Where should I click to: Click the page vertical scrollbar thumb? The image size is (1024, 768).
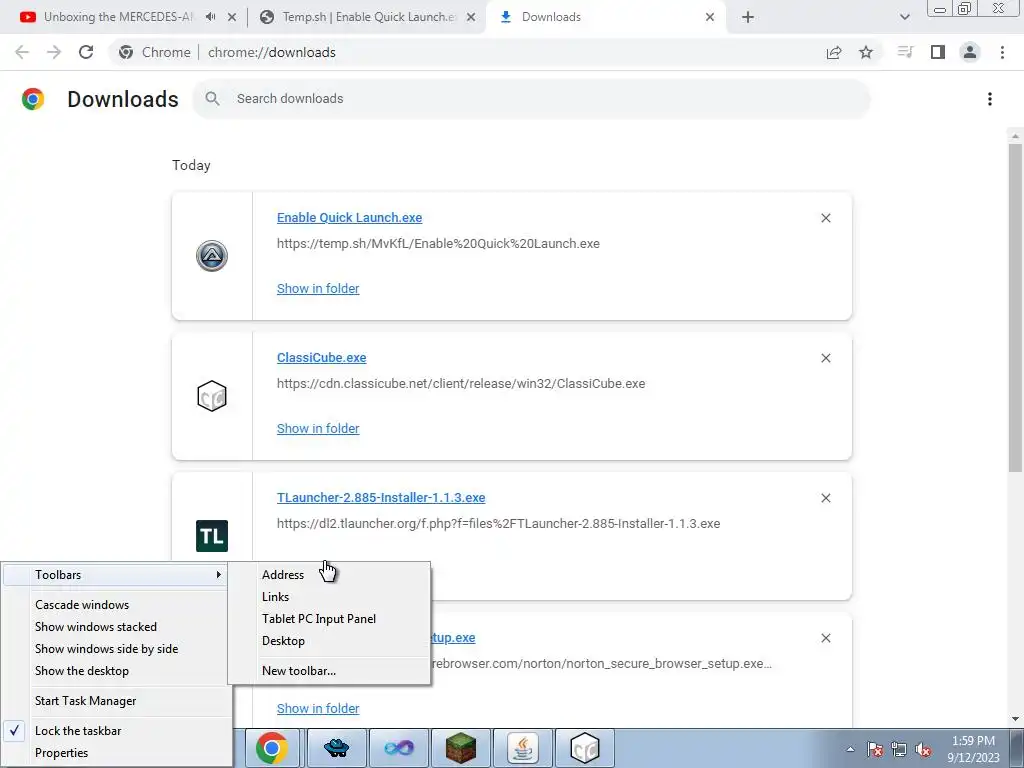pos(1015,307)
